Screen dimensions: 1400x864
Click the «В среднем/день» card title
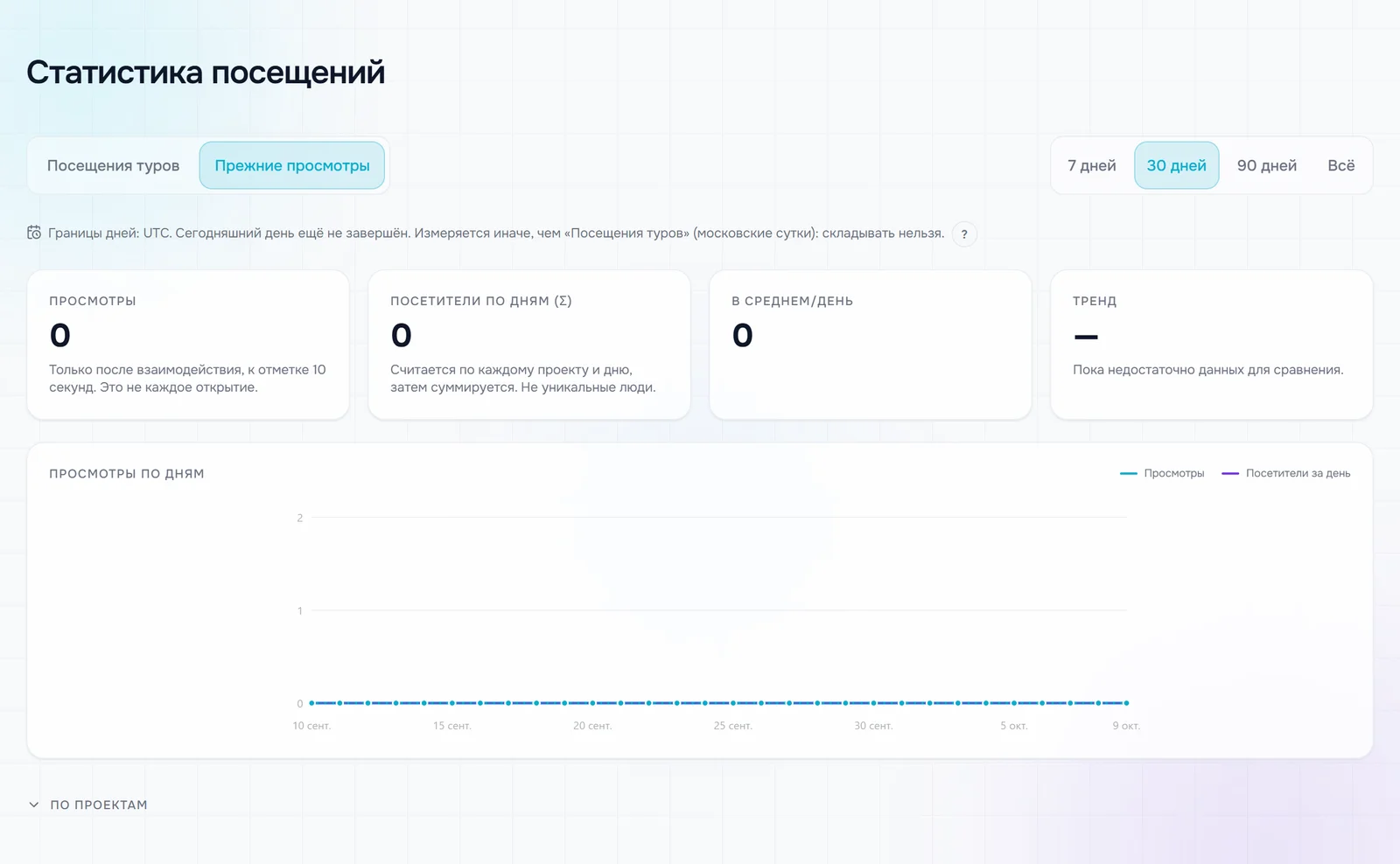(x=793, y=301)
